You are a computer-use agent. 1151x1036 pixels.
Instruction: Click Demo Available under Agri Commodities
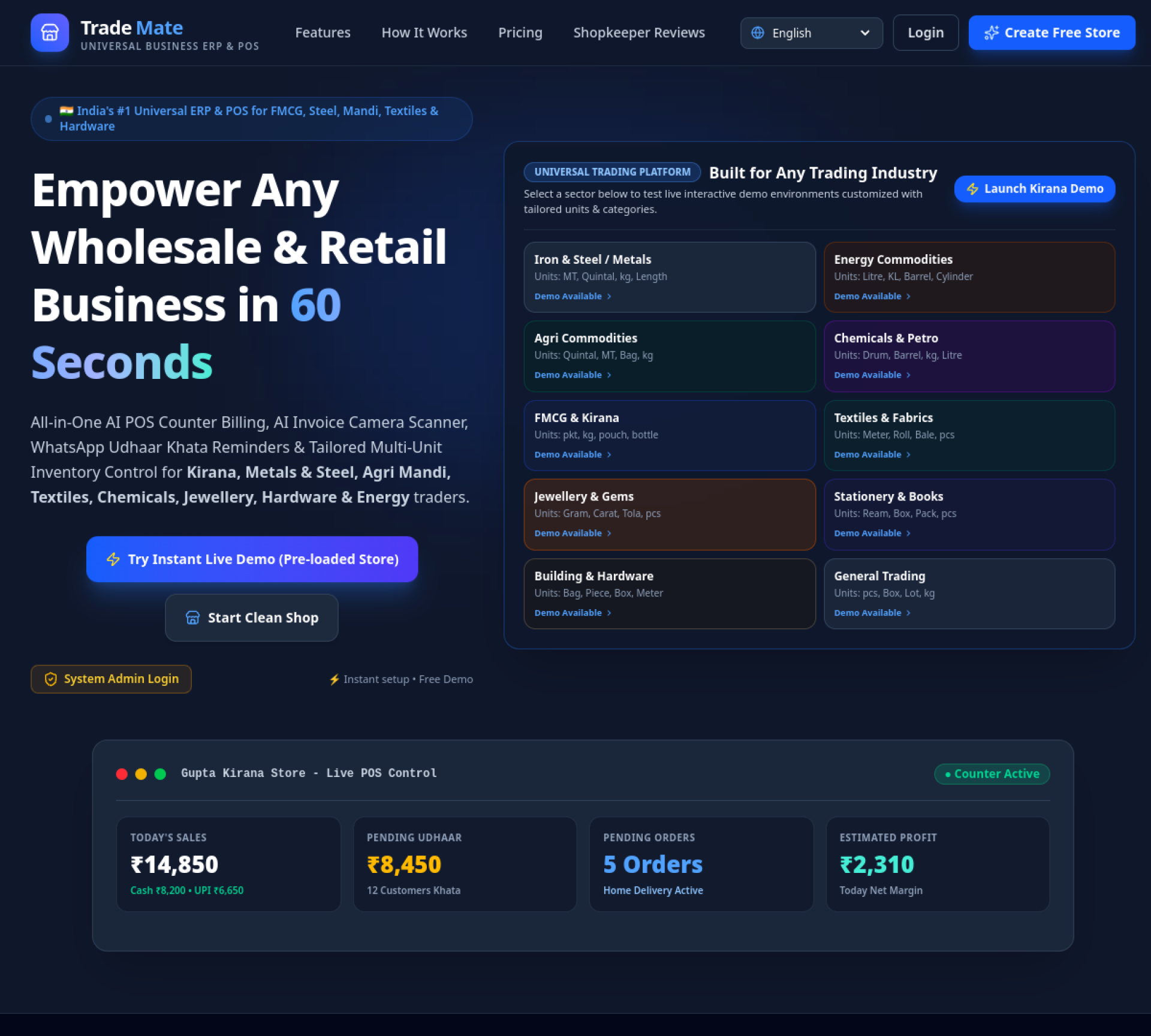click(x=573, y=375)
